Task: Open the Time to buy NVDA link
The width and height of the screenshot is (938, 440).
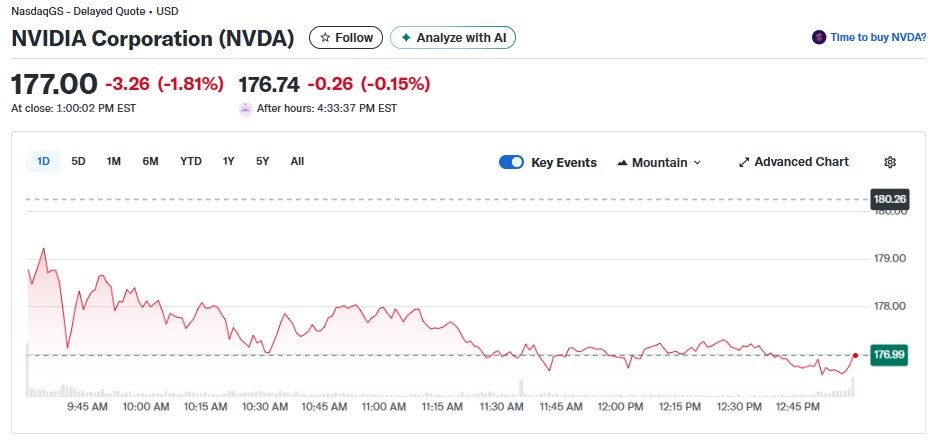Action: [x=877, y=38]
